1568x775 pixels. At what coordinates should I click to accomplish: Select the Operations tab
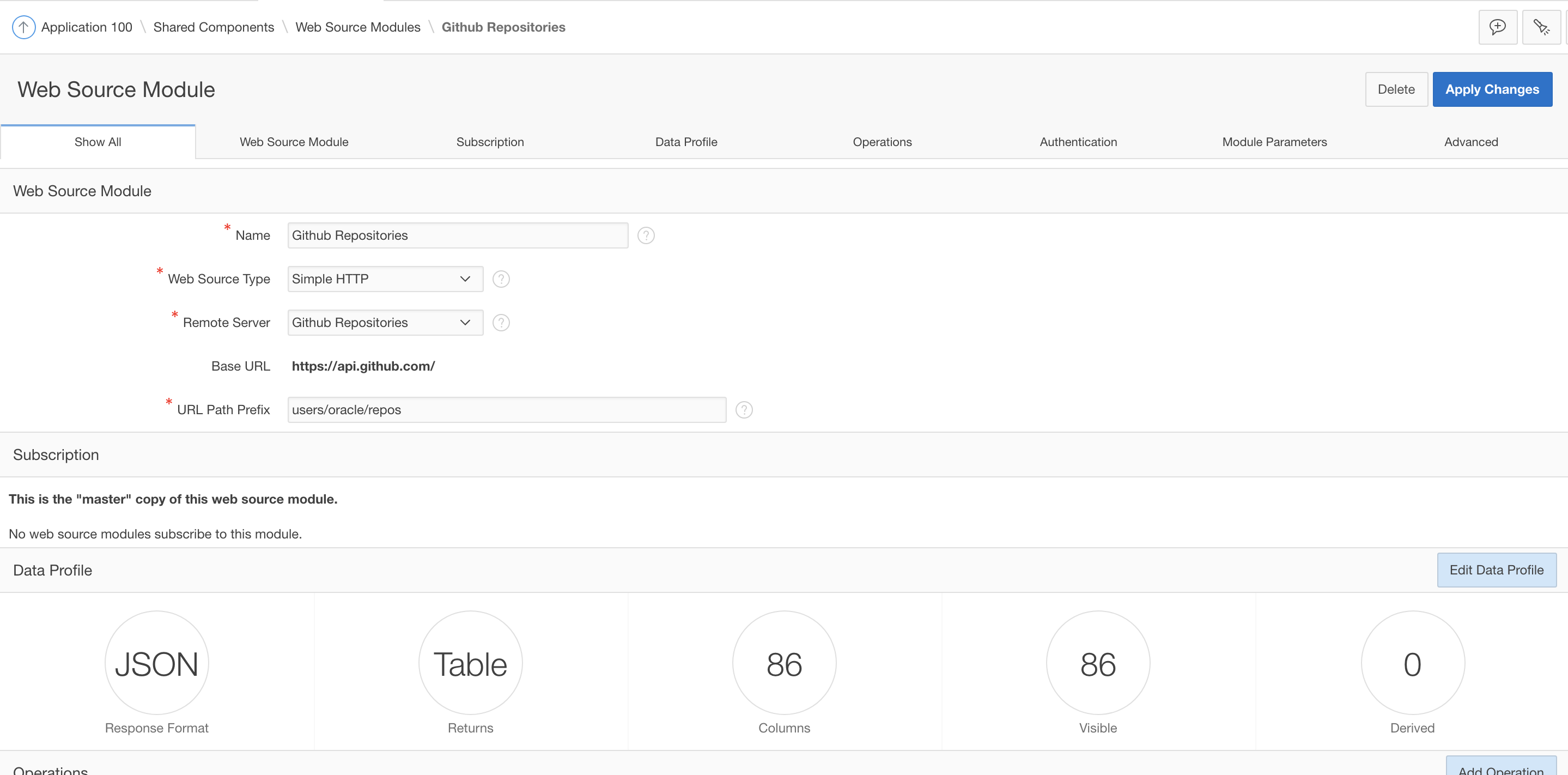[x=882, y=142]
